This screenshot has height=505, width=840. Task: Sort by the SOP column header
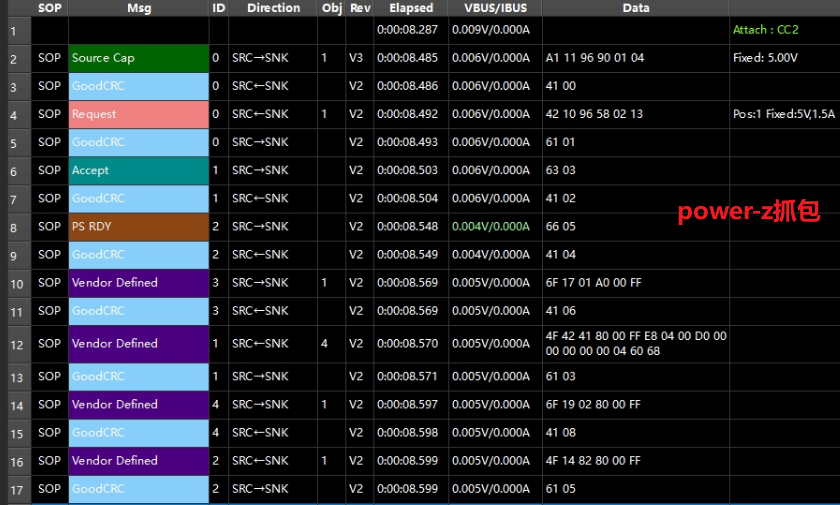click(x=50, y=8)
